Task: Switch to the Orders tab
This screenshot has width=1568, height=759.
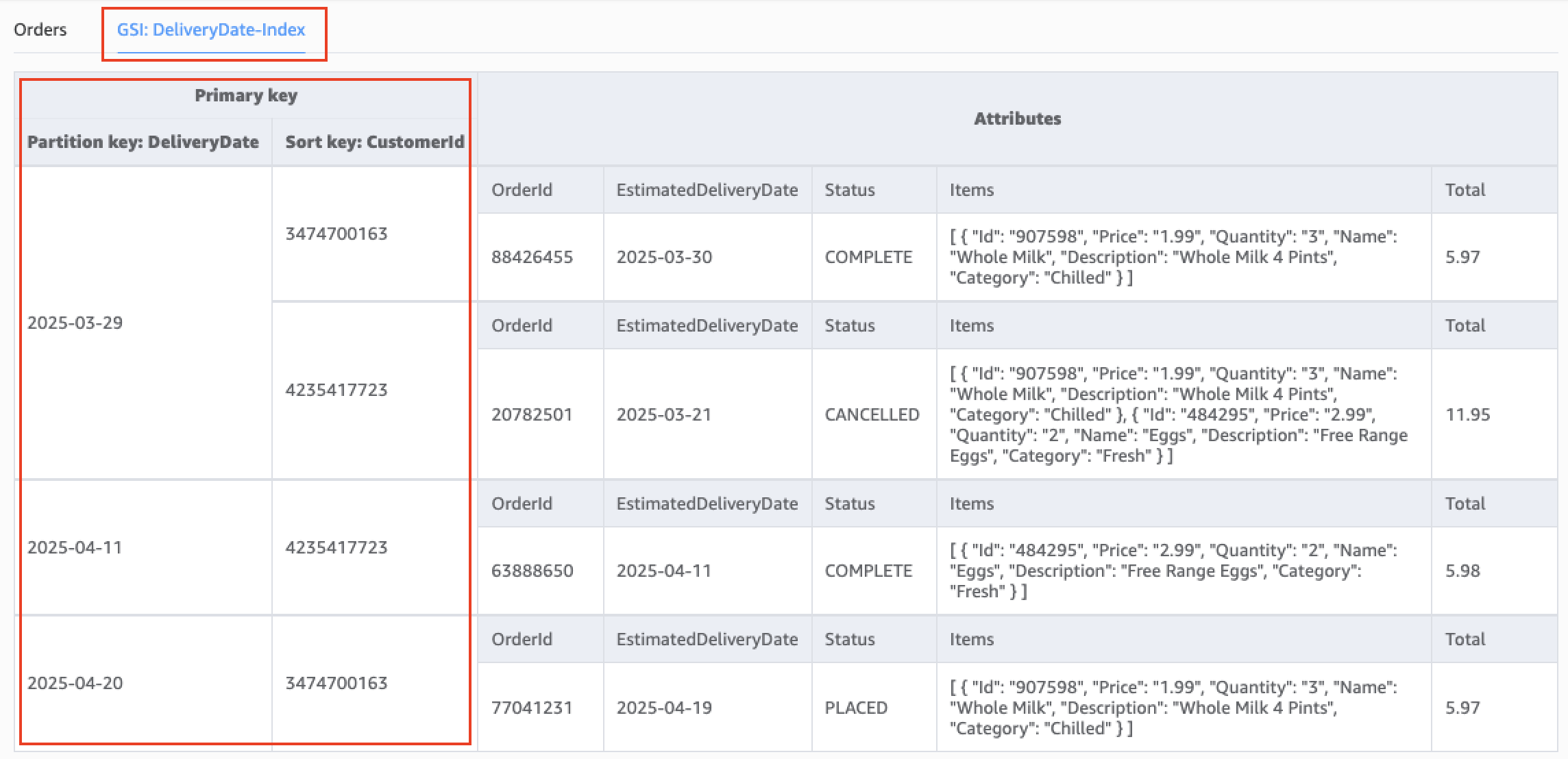Action: pyautogui.click(x=41, y=29)
